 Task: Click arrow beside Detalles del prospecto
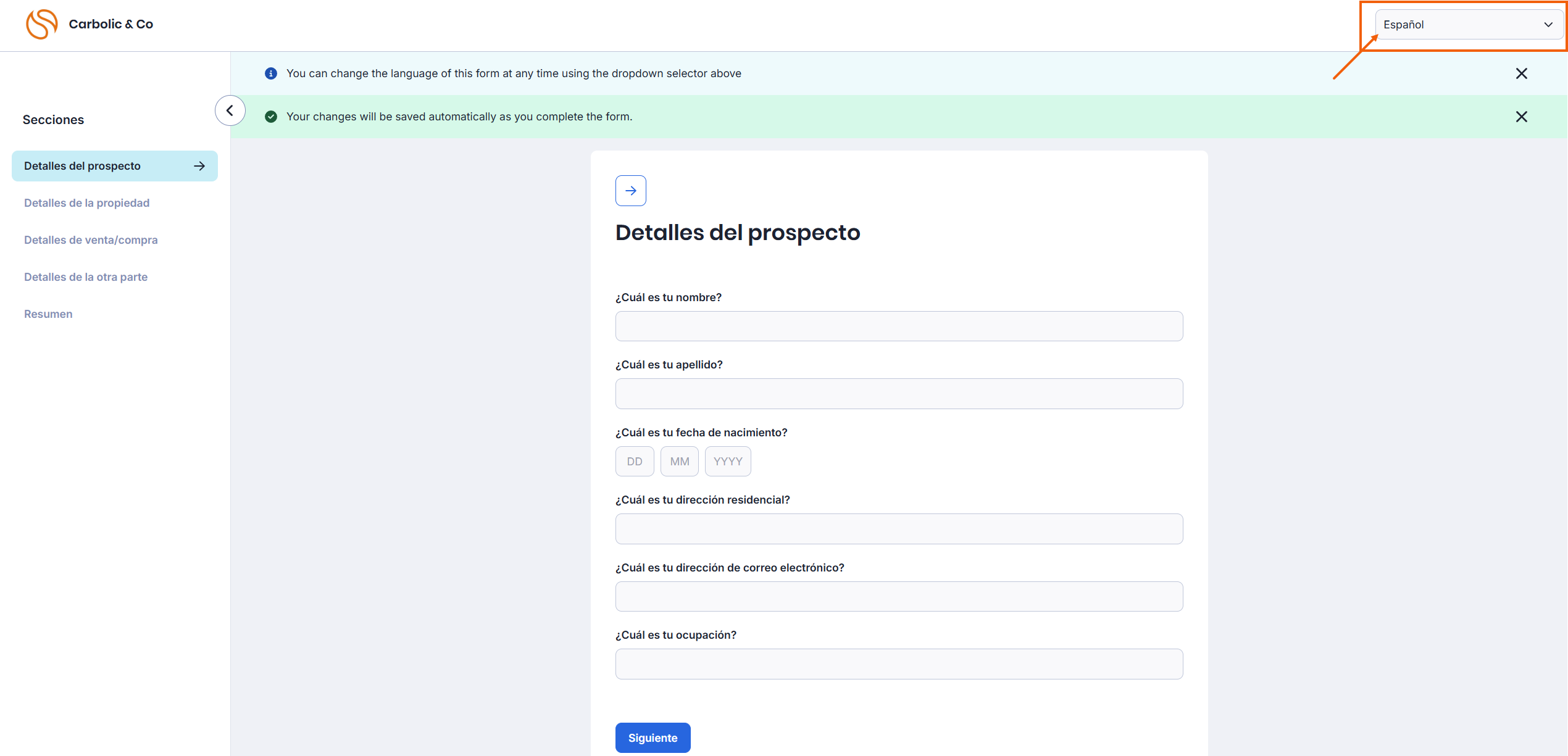(199, 166)
